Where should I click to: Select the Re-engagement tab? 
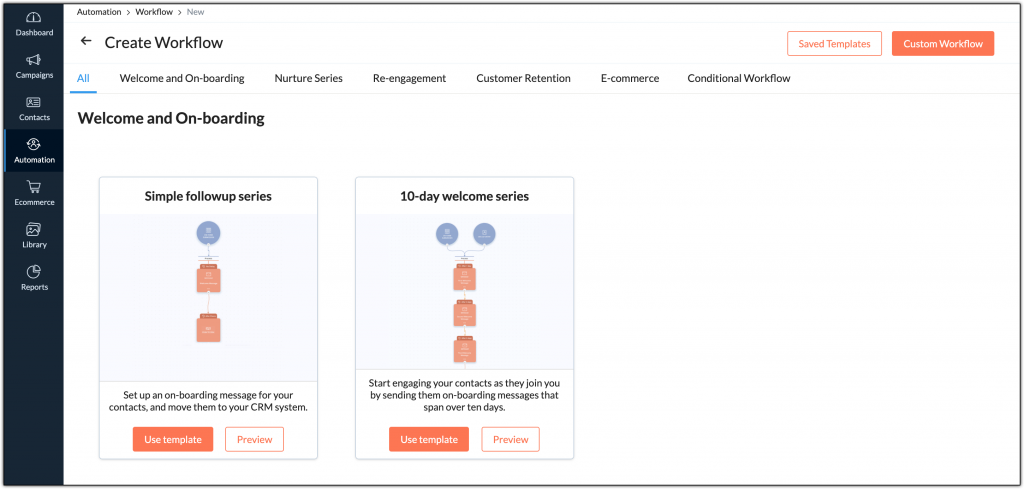409,78
